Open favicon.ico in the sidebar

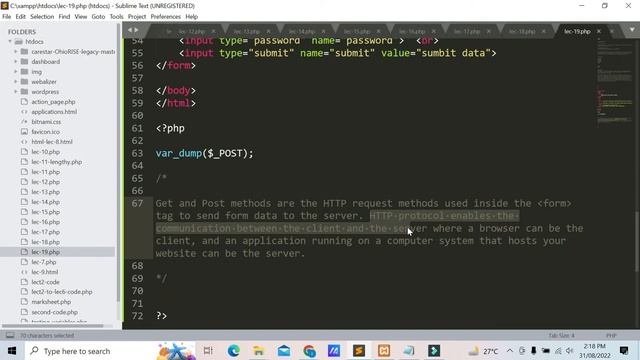pyautogui.click(x=45, y=132)
